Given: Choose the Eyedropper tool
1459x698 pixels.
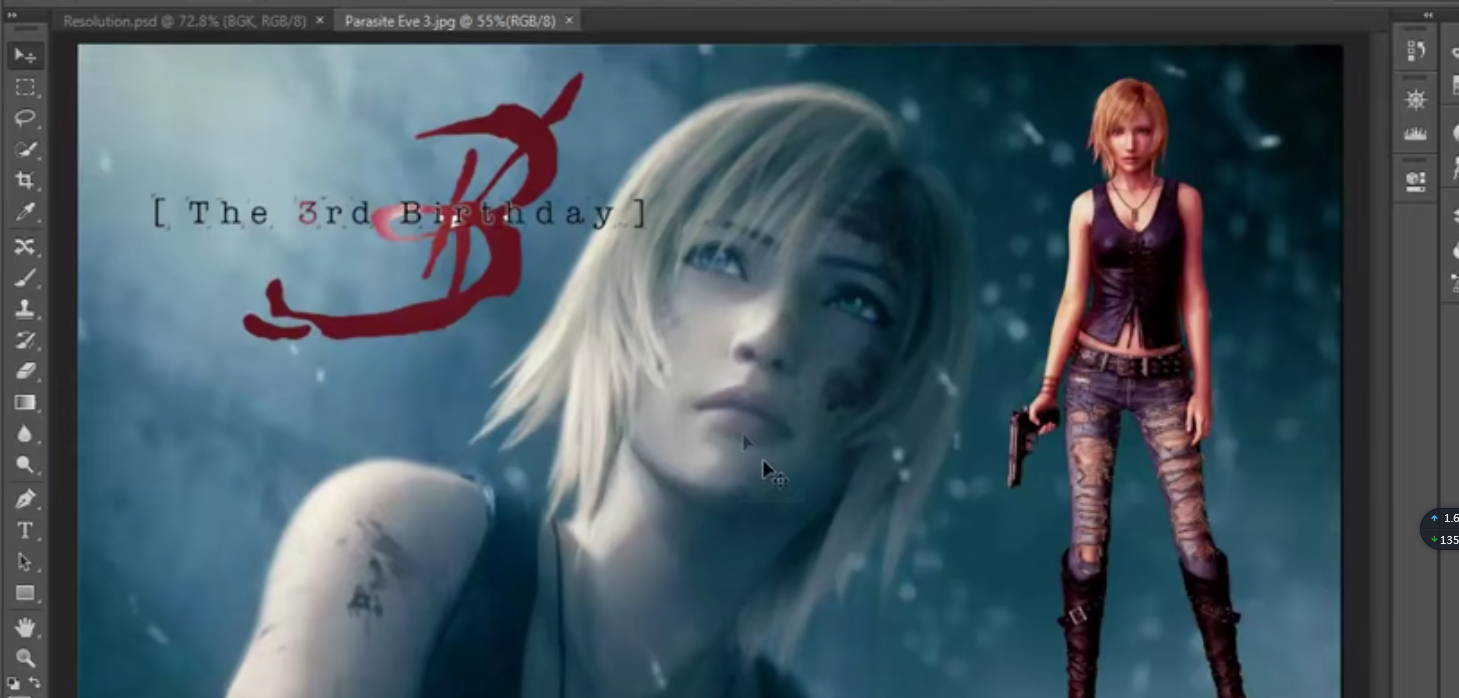Looking at the screenshot, I should tap(25, 213).
